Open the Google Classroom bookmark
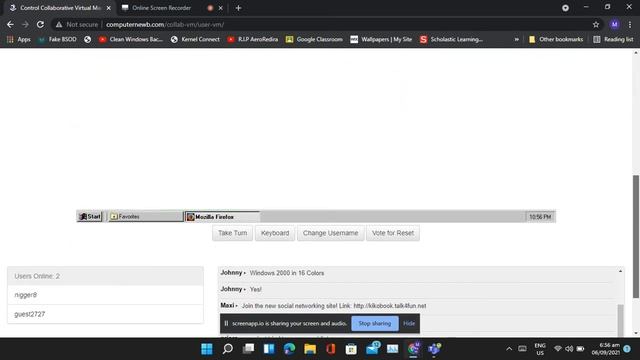The height and width of the screenshot is (360, 640). pyautogui.click(x=314, y=39)
